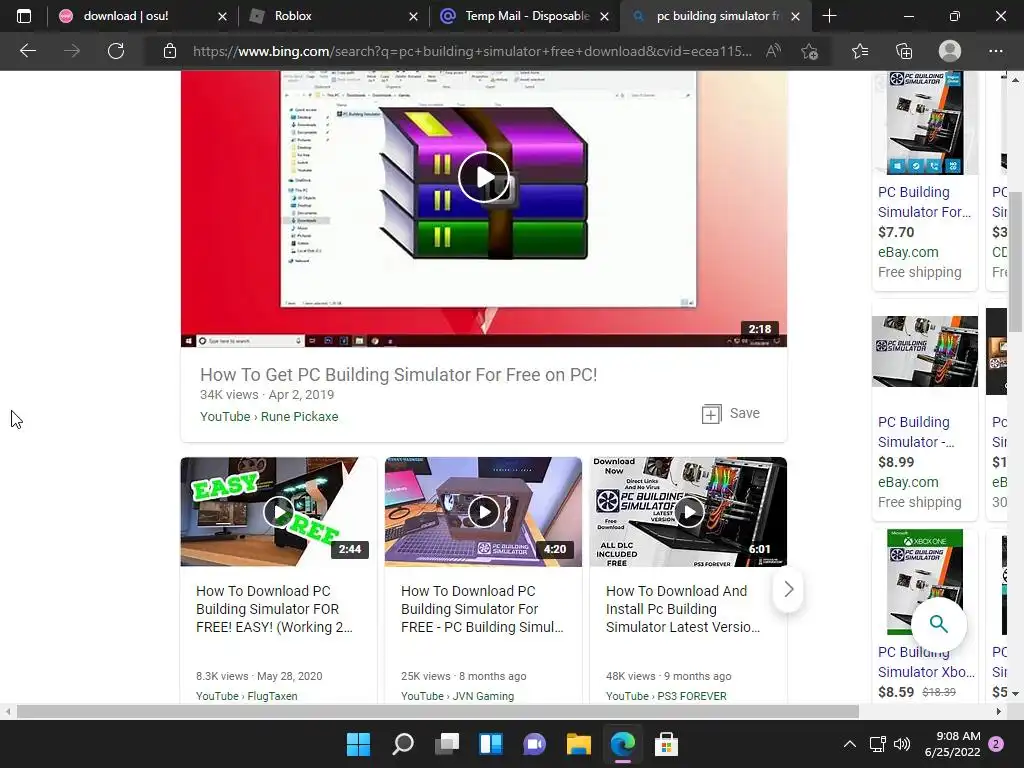Close the download | osu! tab
1024x768 pixels.
point(222,16)
